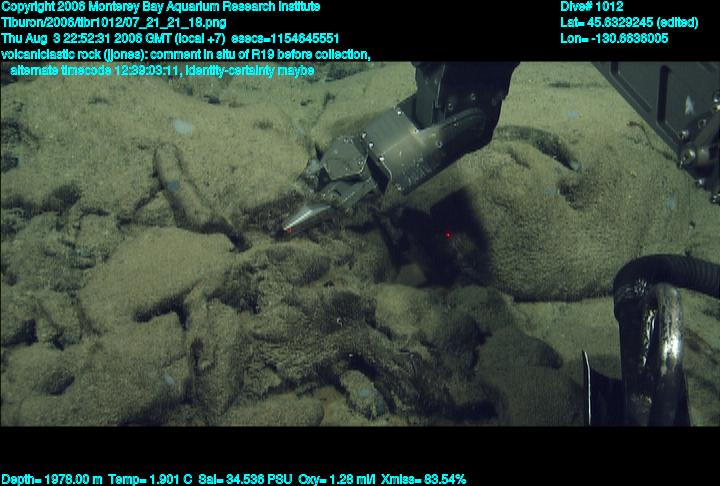Click the Dive# 1012 label
The image size is (720, 486).
pos(592,7)
